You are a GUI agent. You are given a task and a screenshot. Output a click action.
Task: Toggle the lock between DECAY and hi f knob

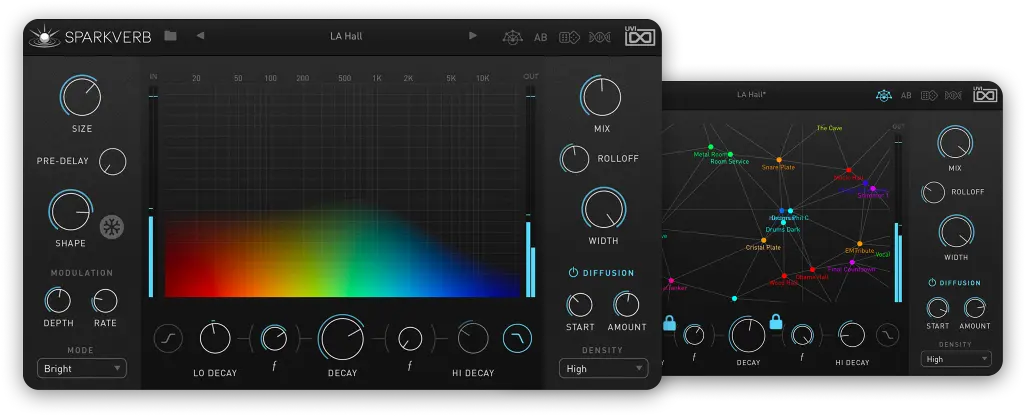tap(776, 321)
